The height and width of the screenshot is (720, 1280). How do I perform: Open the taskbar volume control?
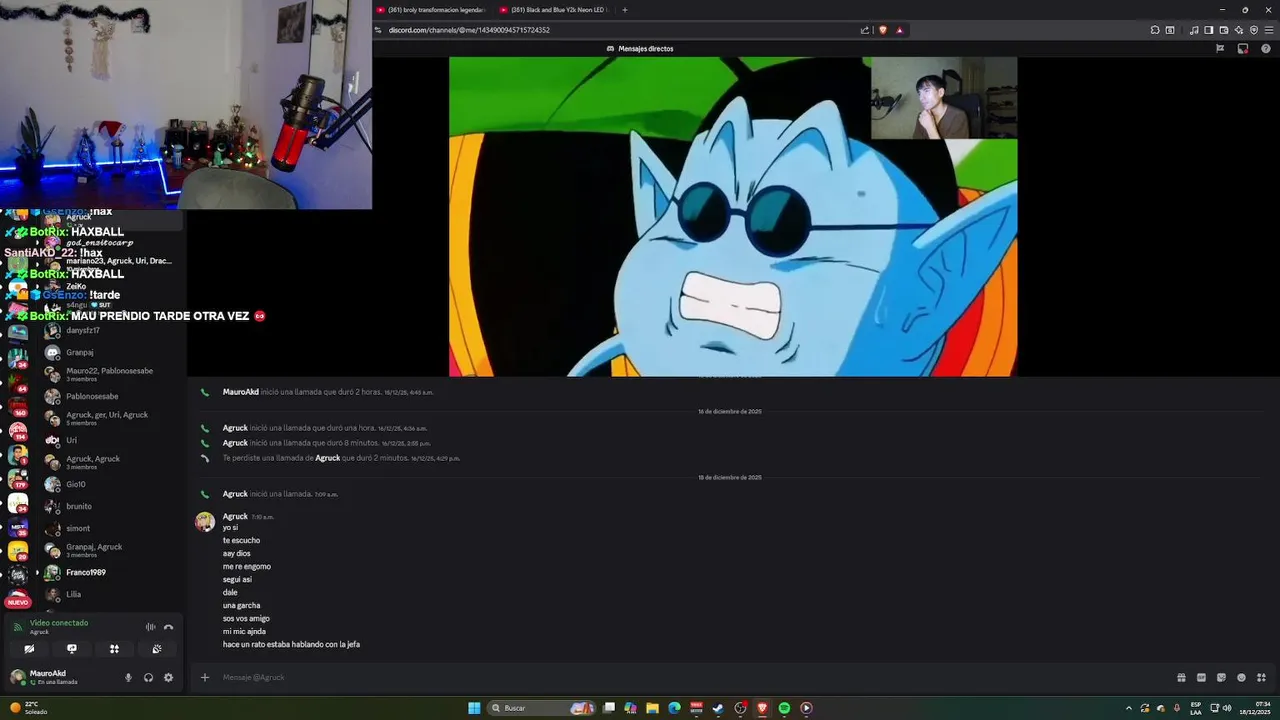click(1227, 708)
